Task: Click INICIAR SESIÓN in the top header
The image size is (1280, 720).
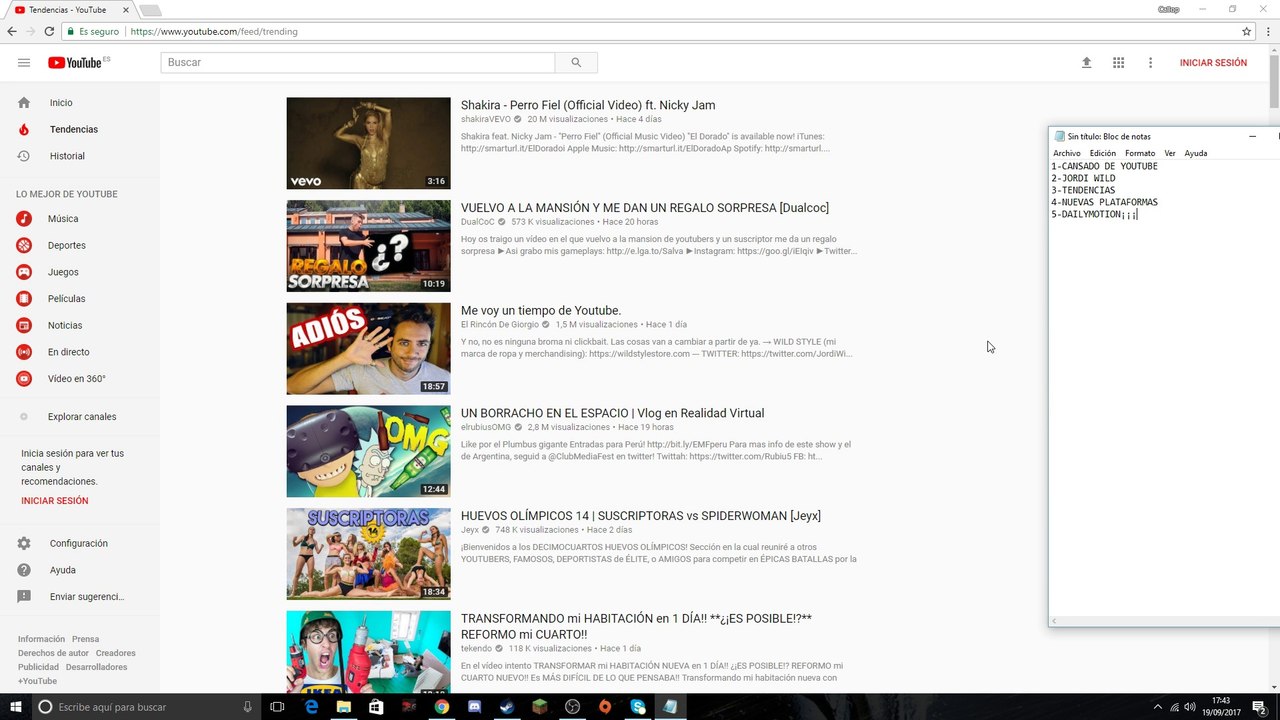Action: (1213, 62)
